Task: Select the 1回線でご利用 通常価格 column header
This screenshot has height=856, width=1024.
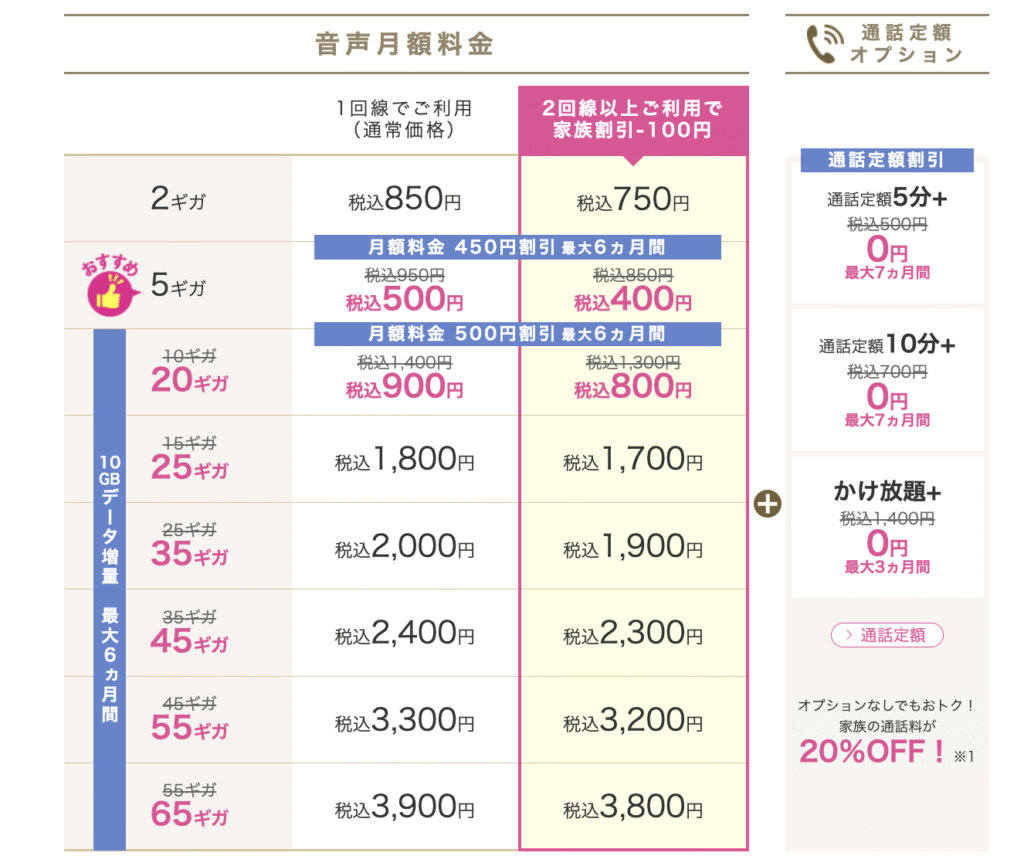Action: [405, 119]
